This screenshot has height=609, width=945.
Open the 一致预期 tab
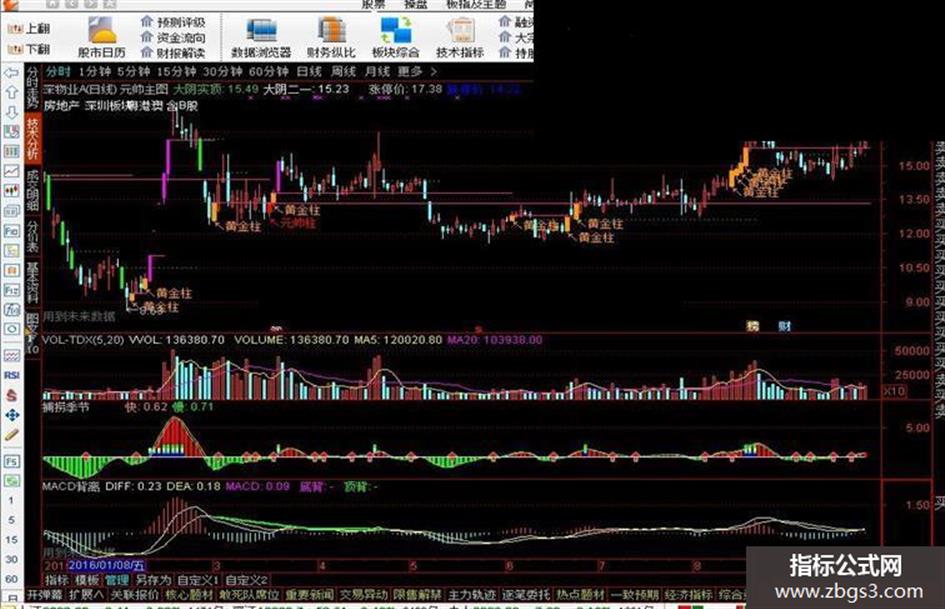(634, 594)
